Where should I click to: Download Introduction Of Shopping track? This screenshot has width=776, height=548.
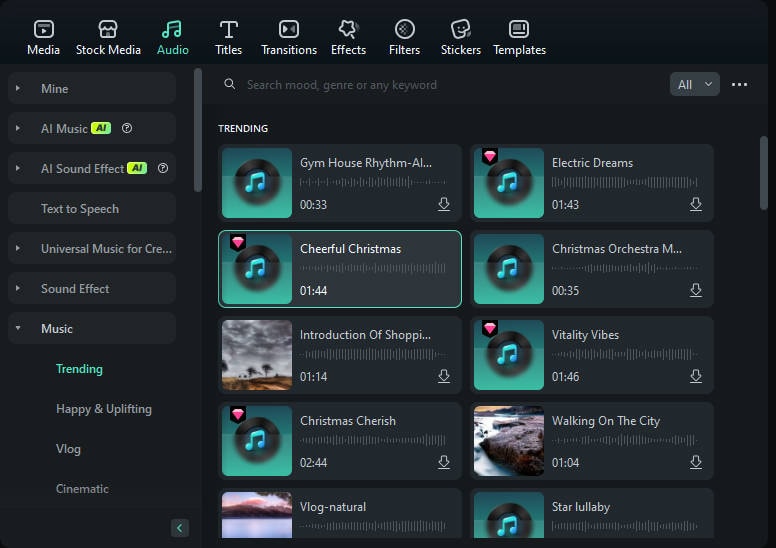(444, 376)
